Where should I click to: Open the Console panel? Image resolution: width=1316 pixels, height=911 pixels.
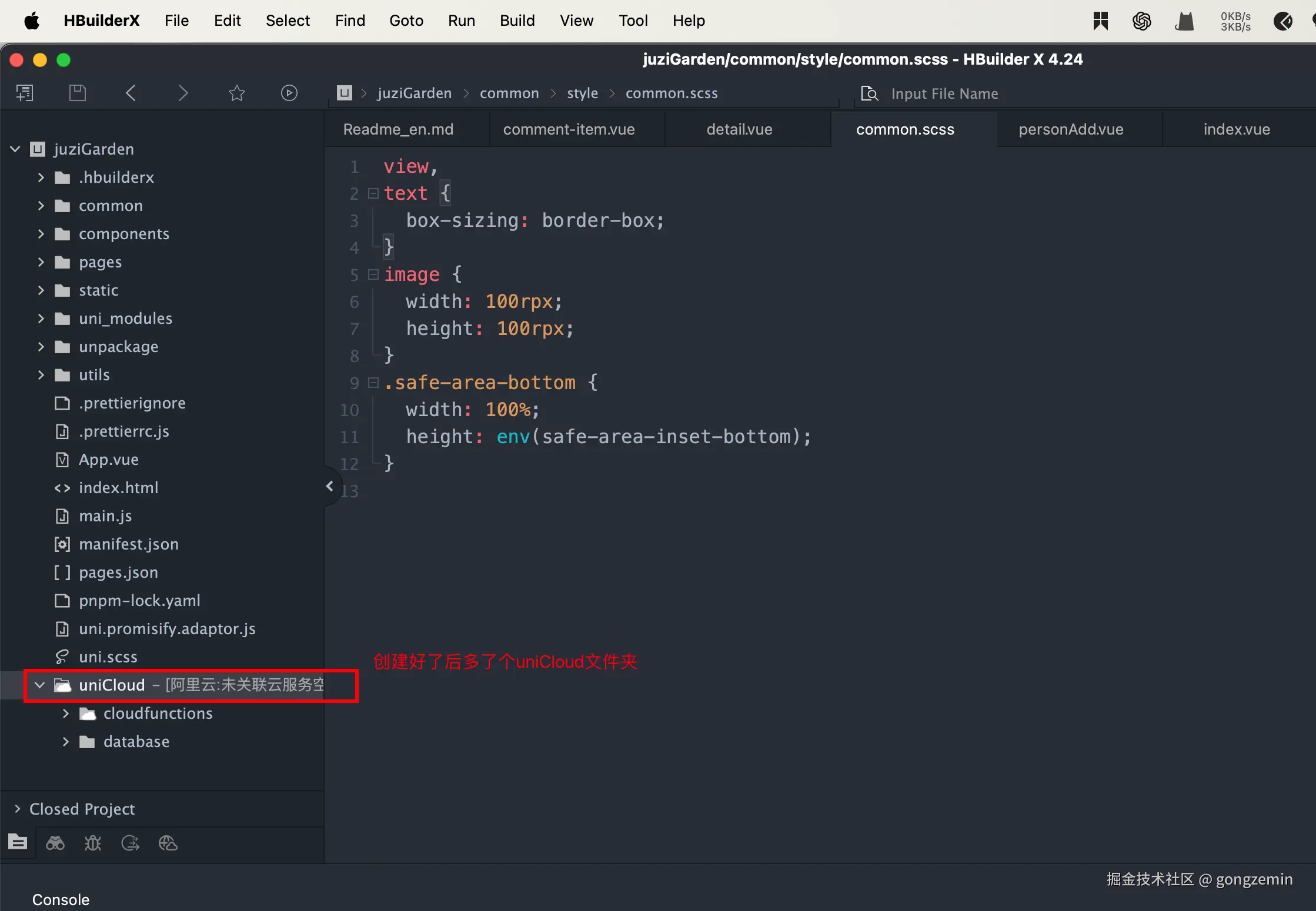coord(61,899)
